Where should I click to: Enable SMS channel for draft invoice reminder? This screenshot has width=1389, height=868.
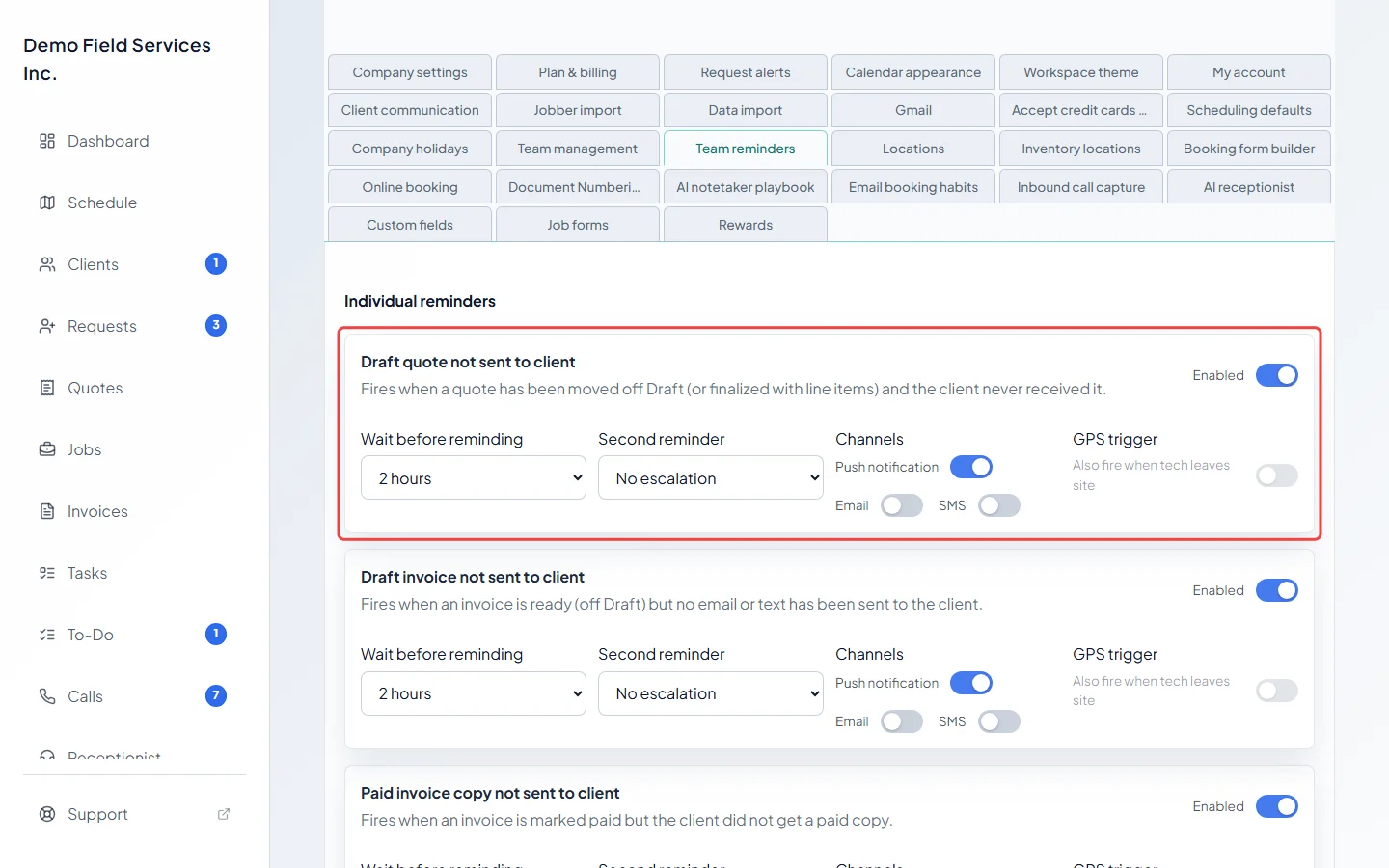coord(999,721)
